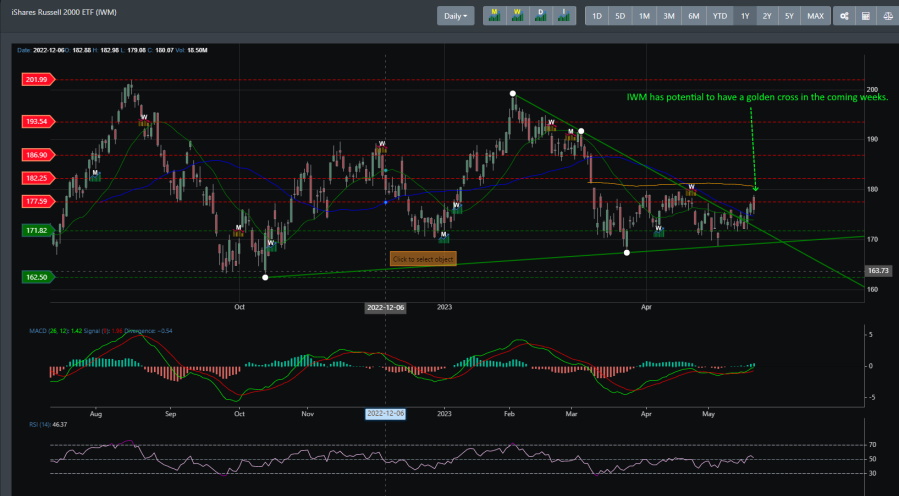Select the 182.25 price level tag
Screen dimensions: 899x496
click(37, 178)
